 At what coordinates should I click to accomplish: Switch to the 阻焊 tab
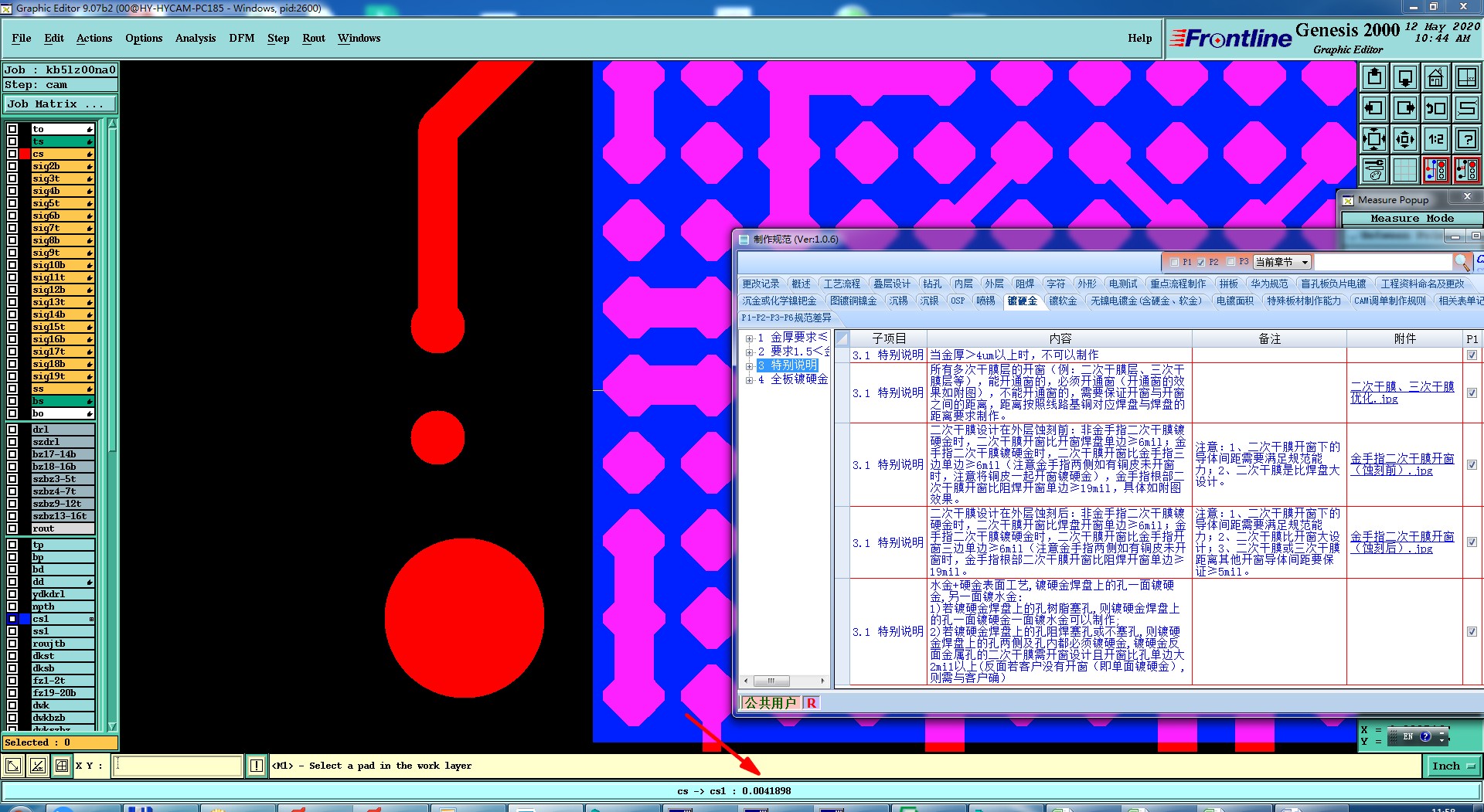coord(1025,284)
